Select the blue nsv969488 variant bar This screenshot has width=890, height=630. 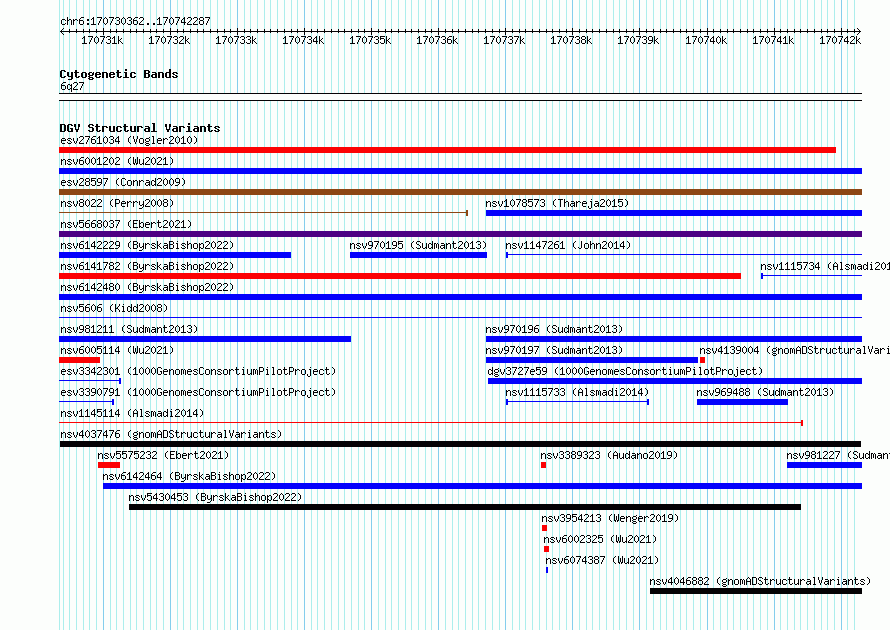(x=742, y=402)
